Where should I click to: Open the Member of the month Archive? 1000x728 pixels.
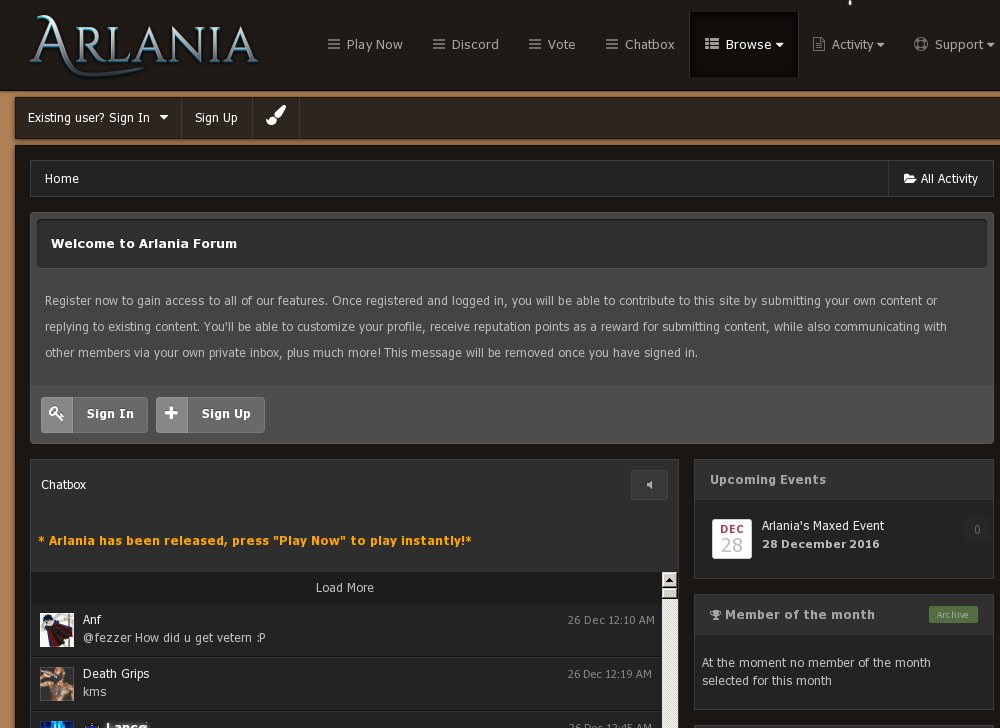[x=953, y=615]
